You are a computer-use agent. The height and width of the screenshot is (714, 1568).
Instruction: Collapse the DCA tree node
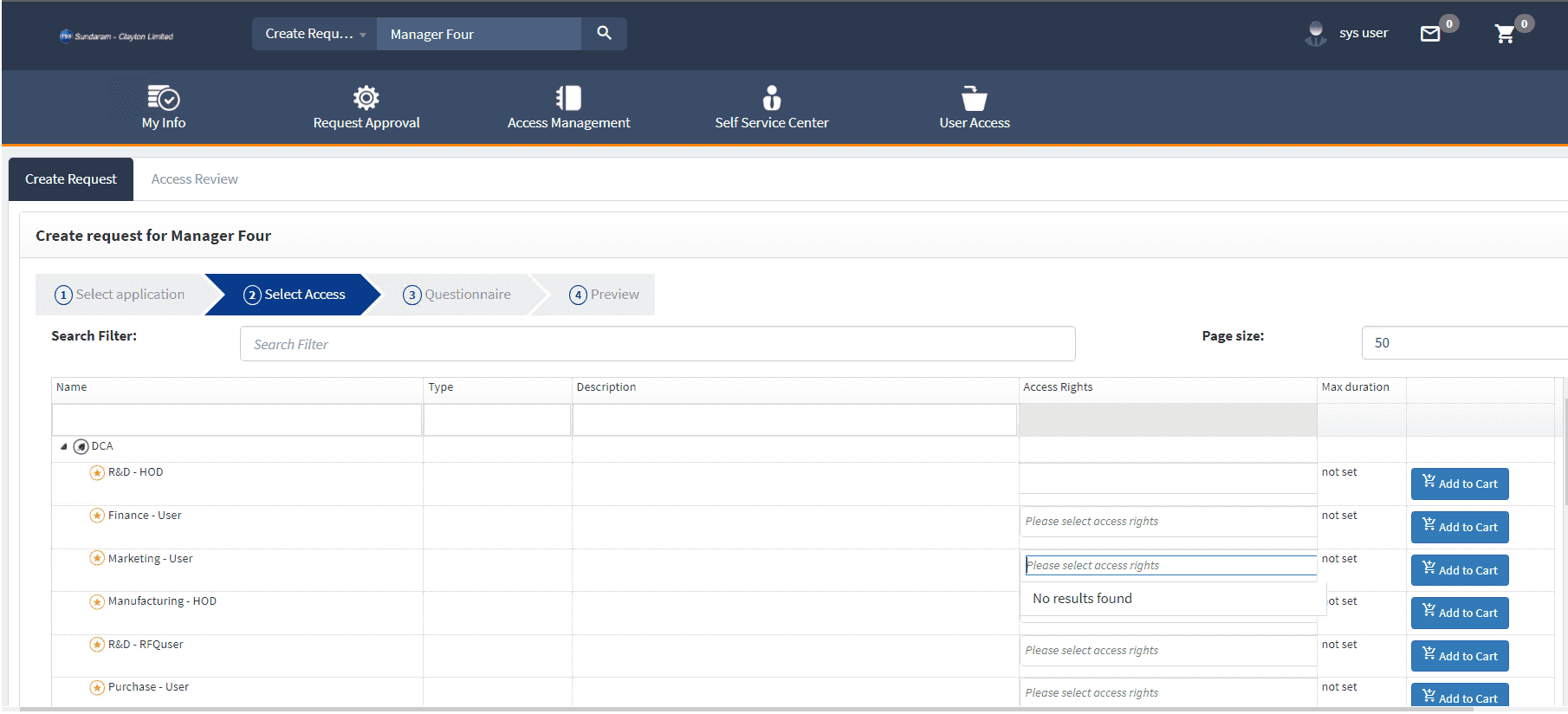[63, 447]
